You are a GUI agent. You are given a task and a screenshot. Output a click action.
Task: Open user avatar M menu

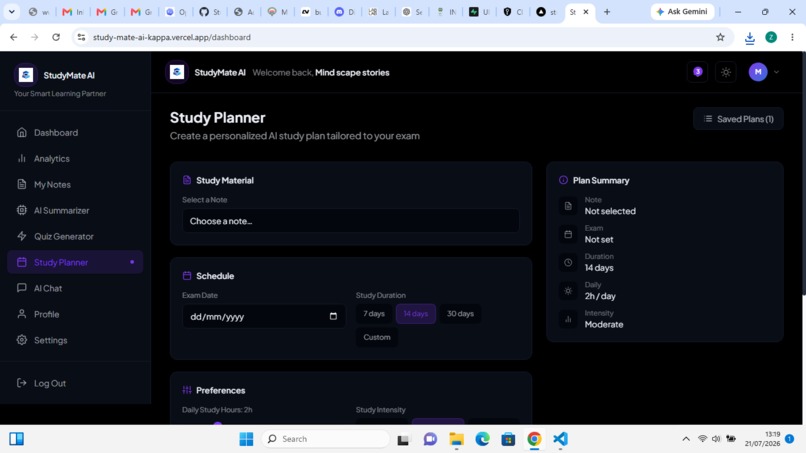click(758, 72)
